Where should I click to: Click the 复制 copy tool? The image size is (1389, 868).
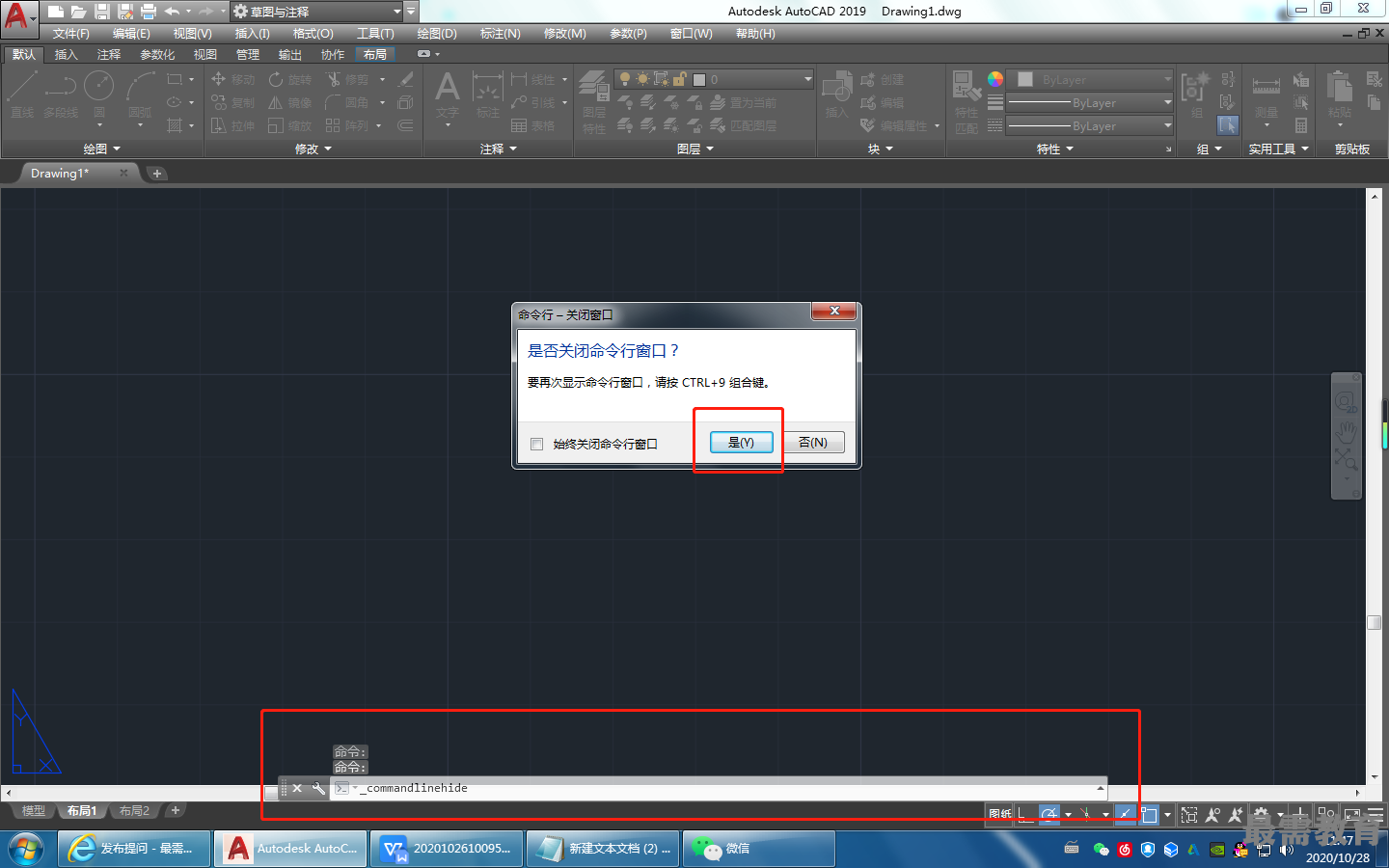[232, 102]
